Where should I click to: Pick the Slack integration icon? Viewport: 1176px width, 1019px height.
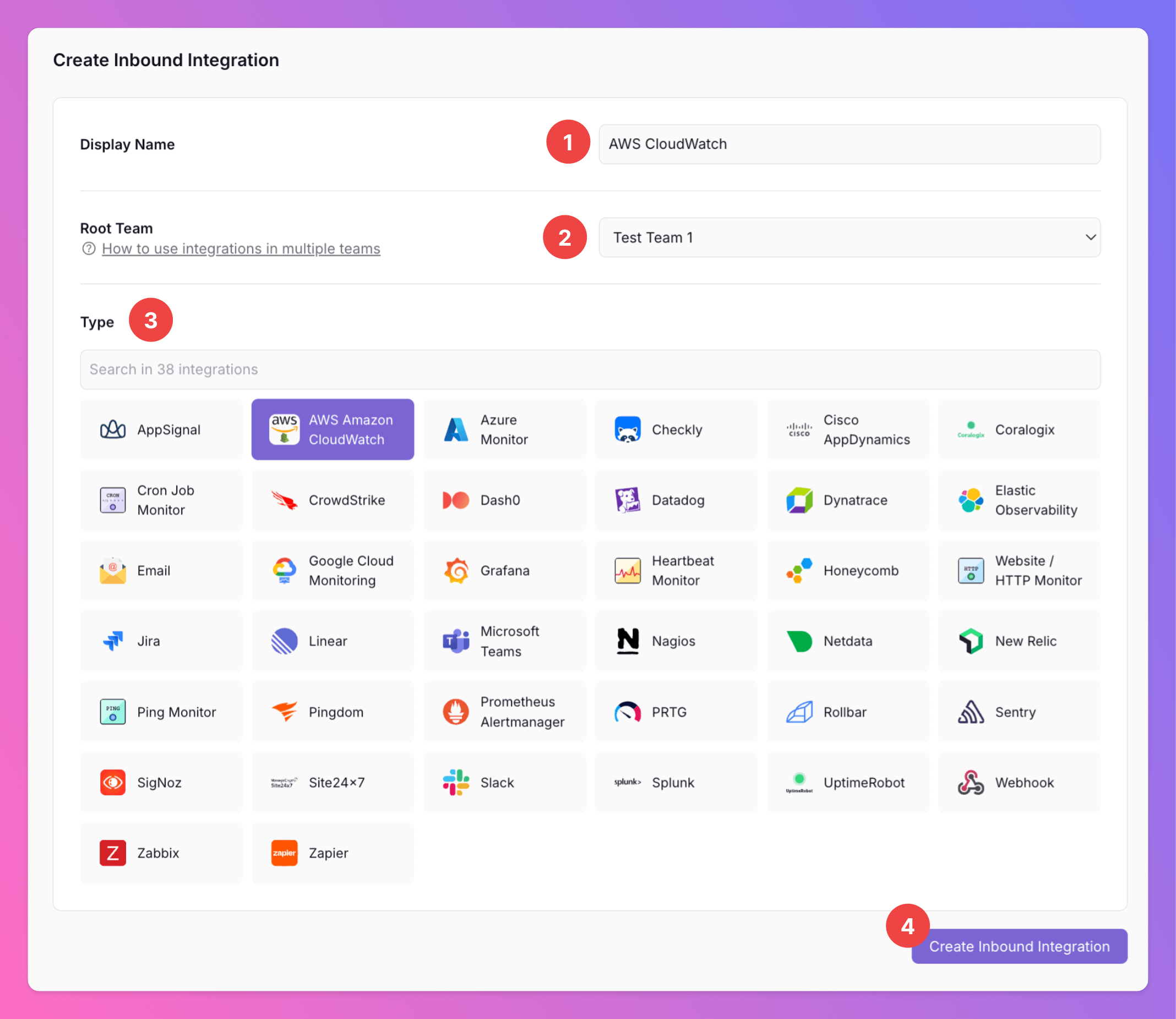tap(456, 783)
